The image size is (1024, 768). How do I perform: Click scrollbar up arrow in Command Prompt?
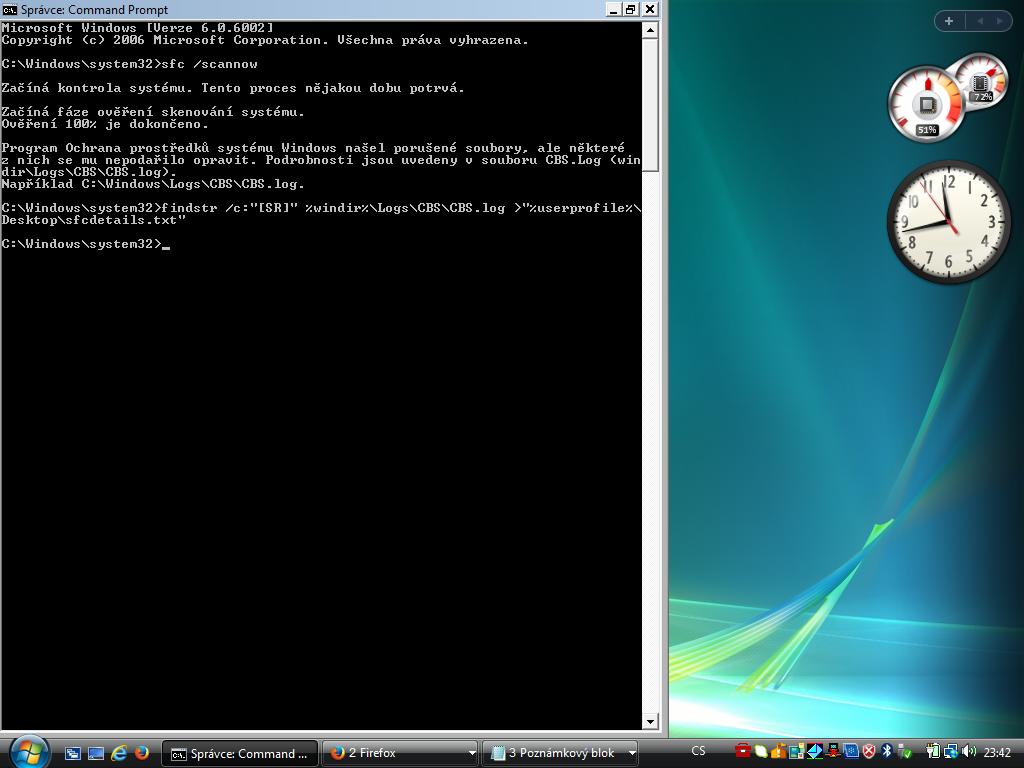pos(650,30)
